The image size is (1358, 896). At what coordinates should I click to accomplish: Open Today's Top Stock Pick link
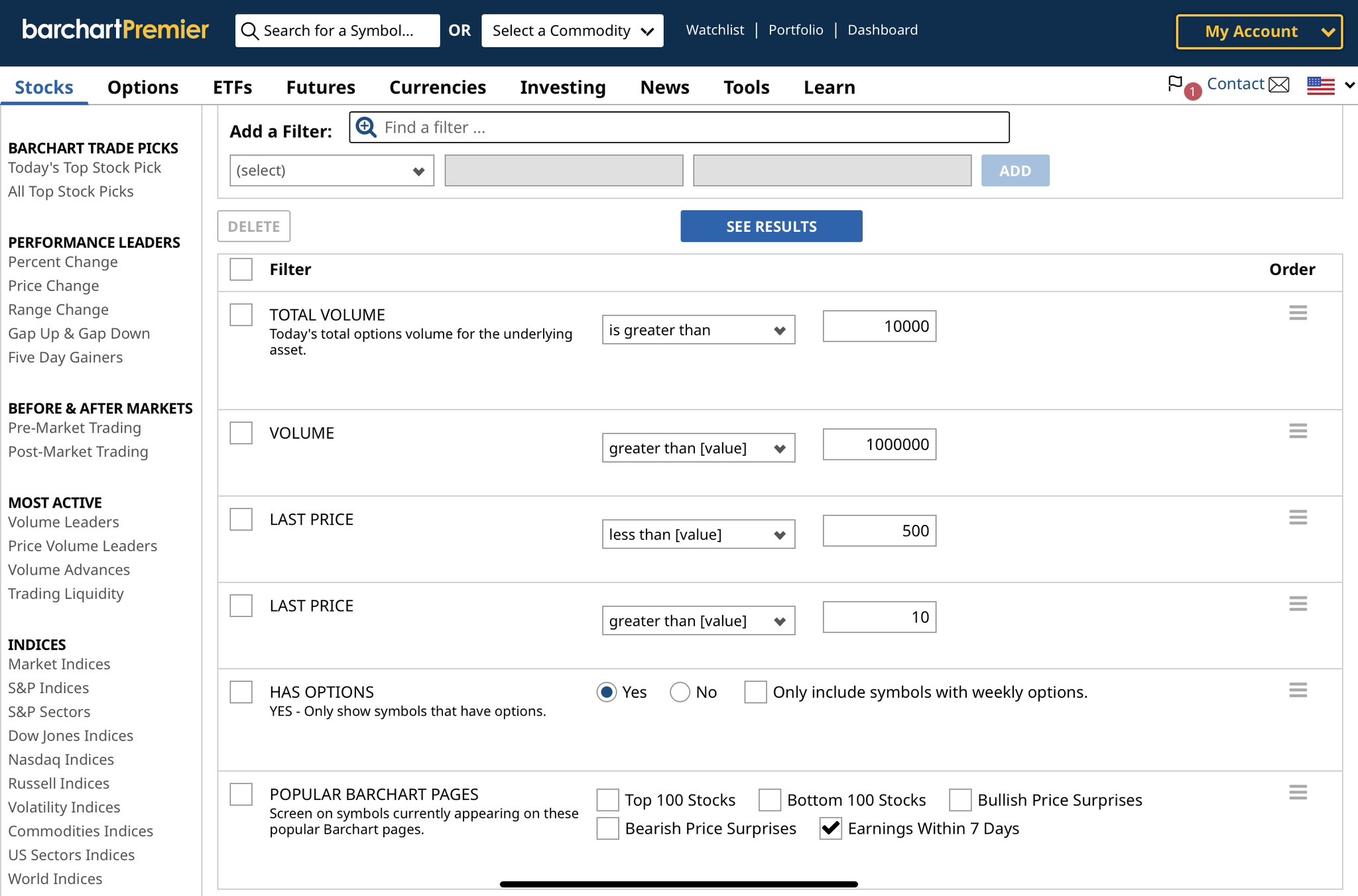[85, 168]
